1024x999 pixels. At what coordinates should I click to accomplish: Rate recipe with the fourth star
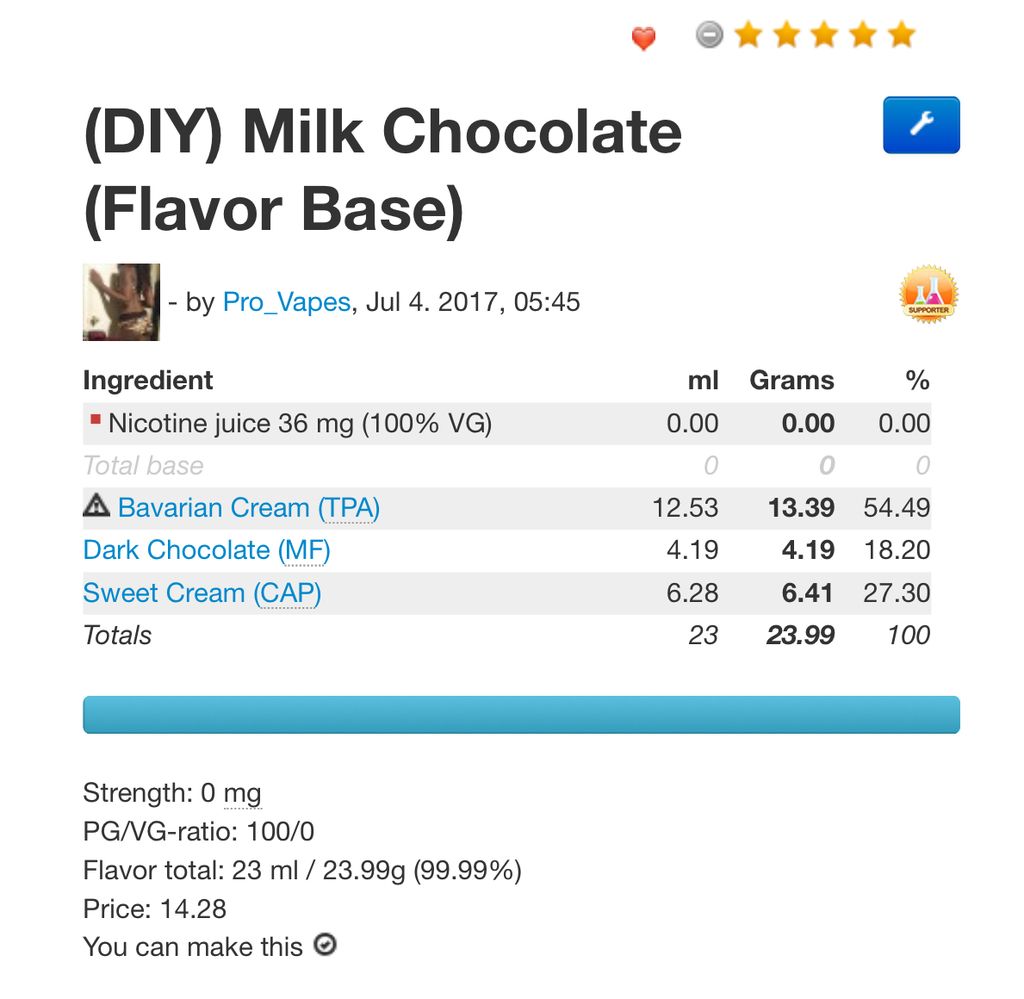coord(863,35)
